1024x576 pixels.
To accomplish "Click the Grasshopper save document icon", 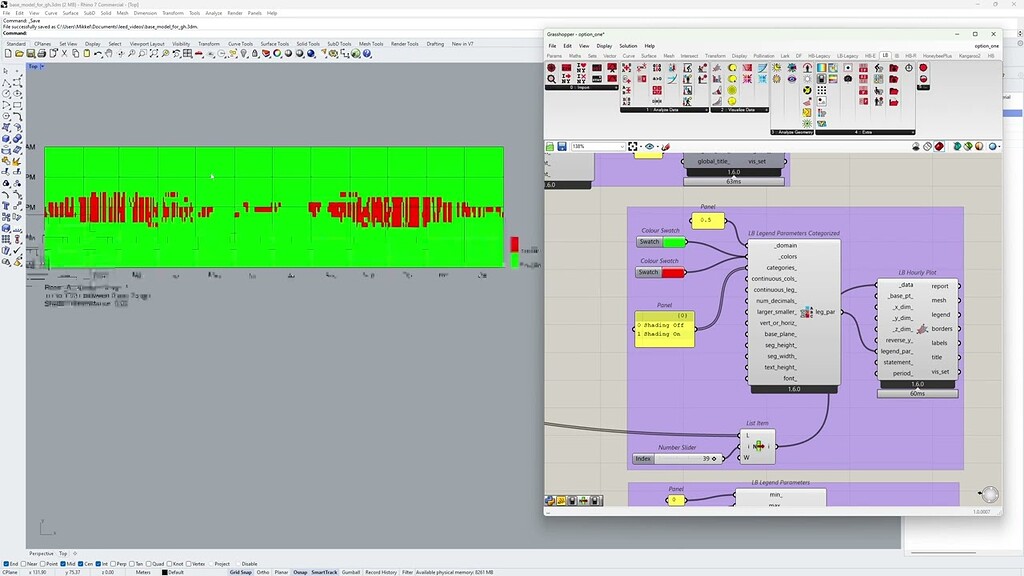I will pyautogui.click(x=561, y=147).
